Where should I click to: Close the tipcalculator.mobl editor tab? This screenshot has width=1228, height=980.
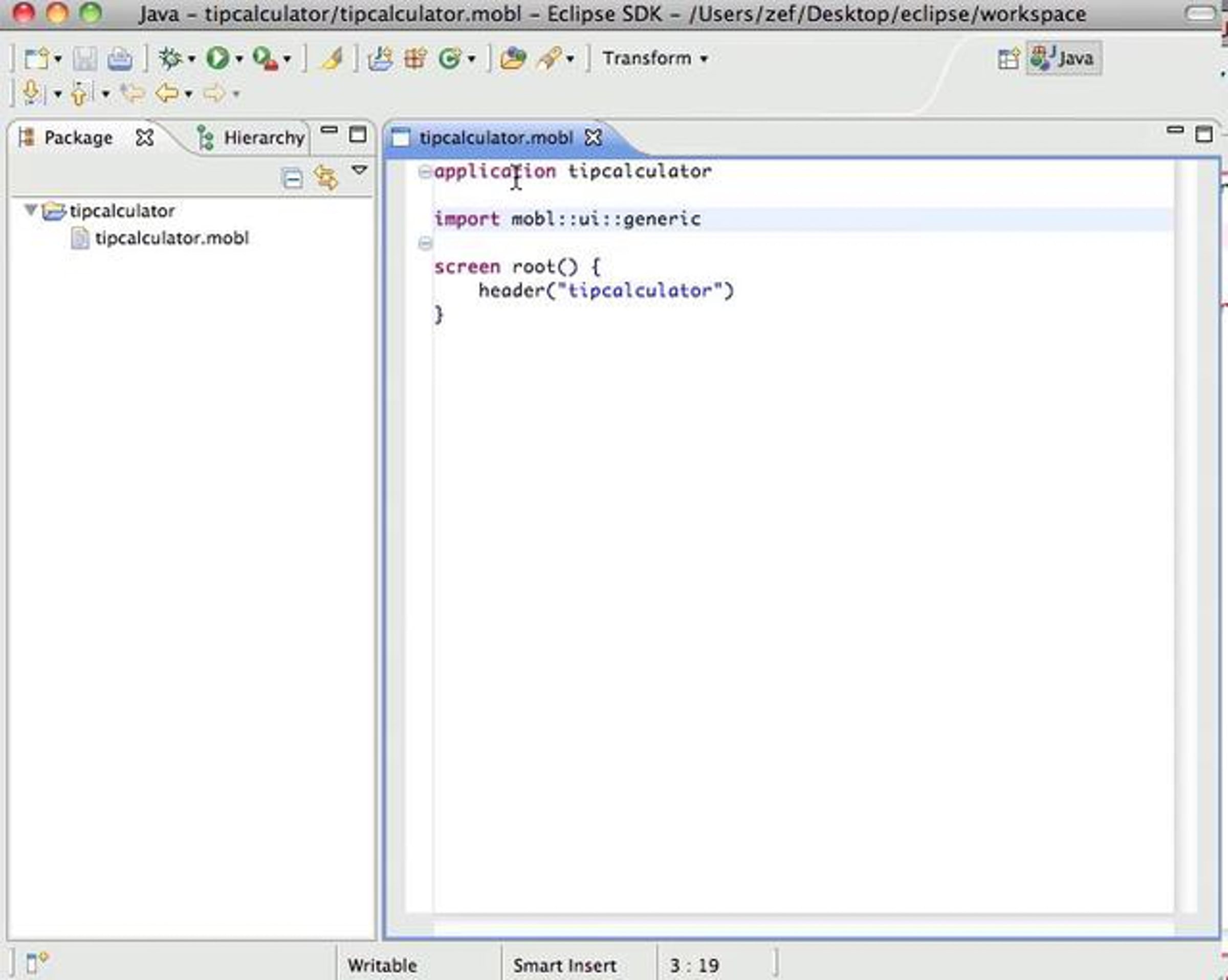(593, 138)
